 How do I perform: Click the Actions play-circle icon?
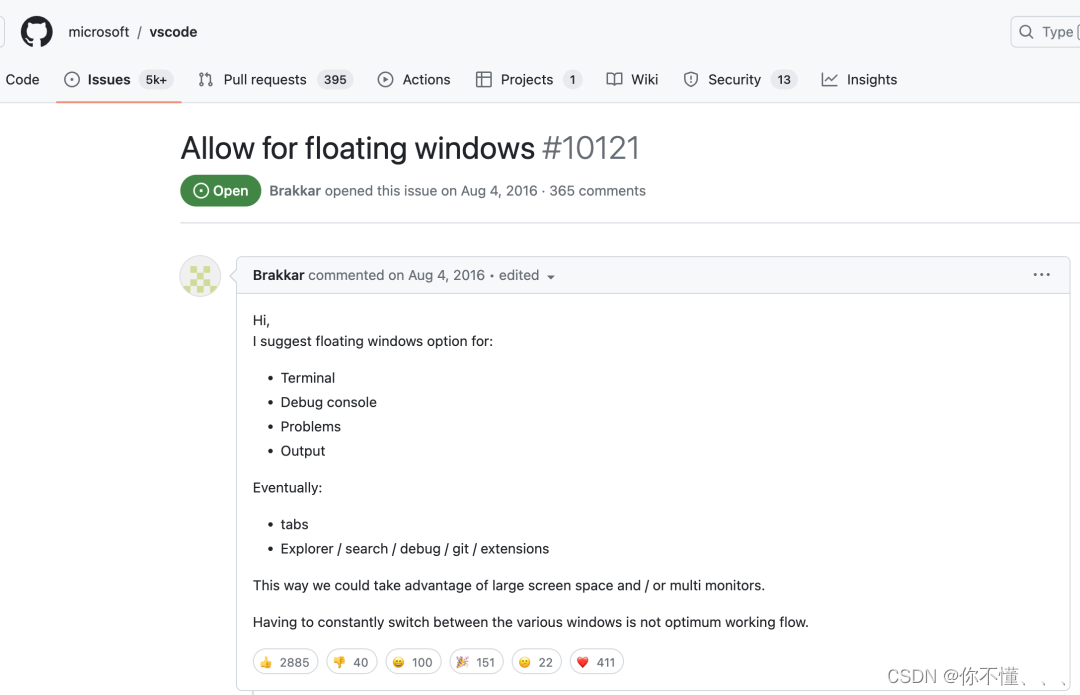386,80
